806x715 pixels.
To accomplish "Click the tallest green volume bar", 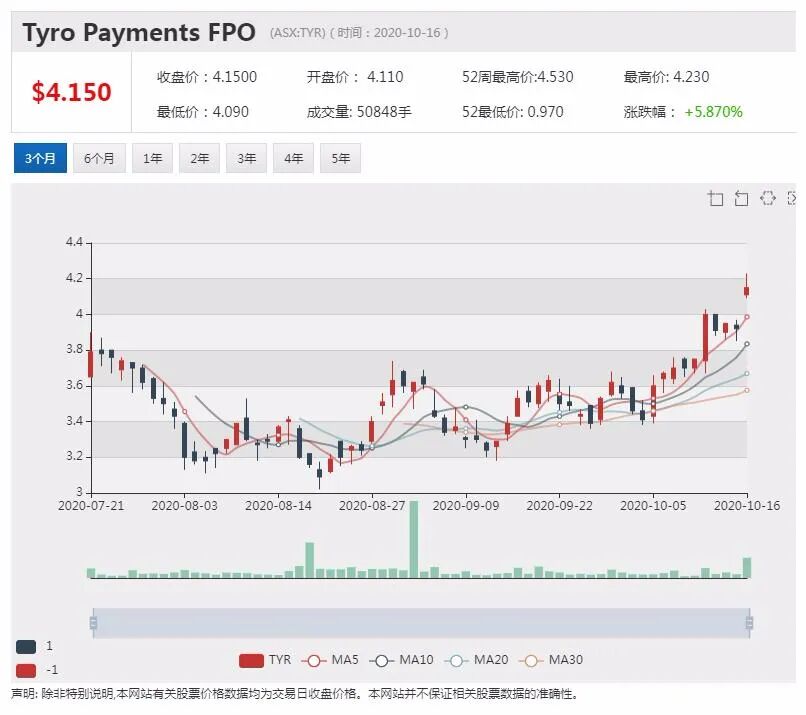I will [414, 539].
